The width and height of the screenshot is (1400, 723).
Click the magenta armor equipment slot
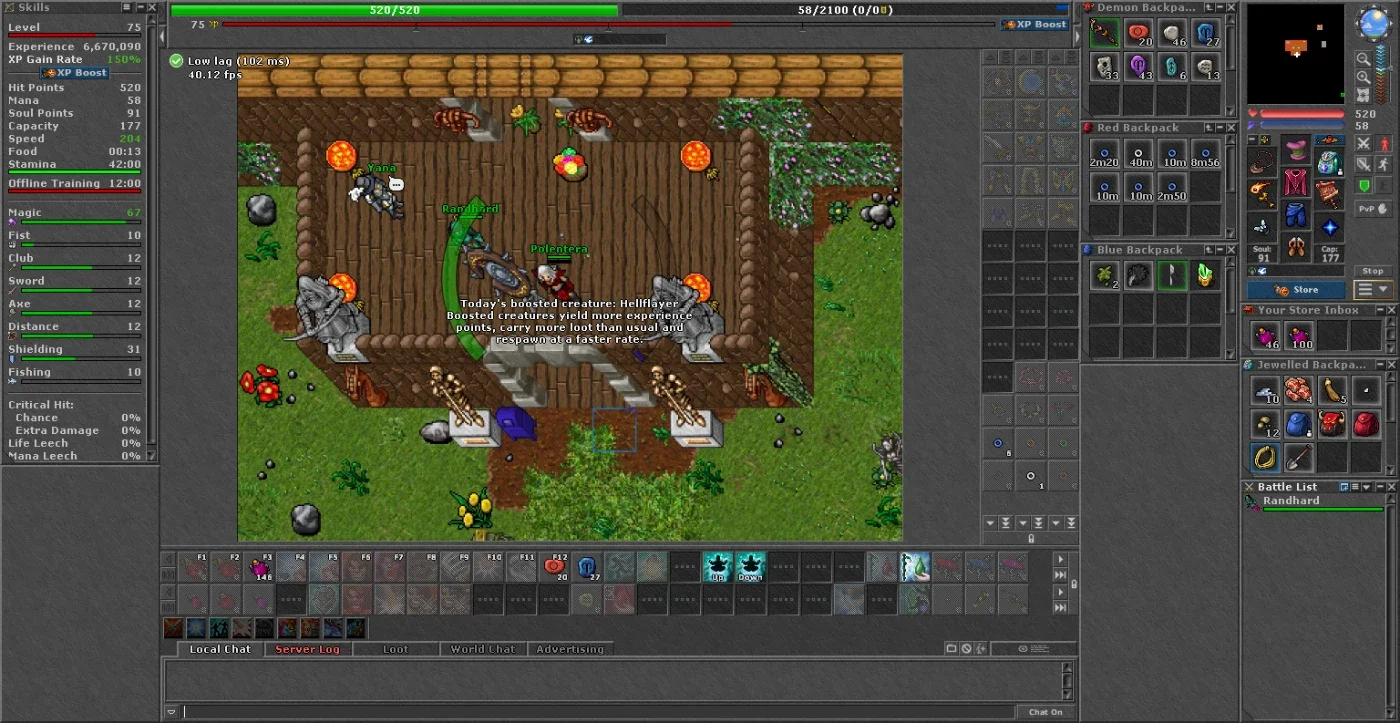pyautogui.click(x=1296, y=183)
